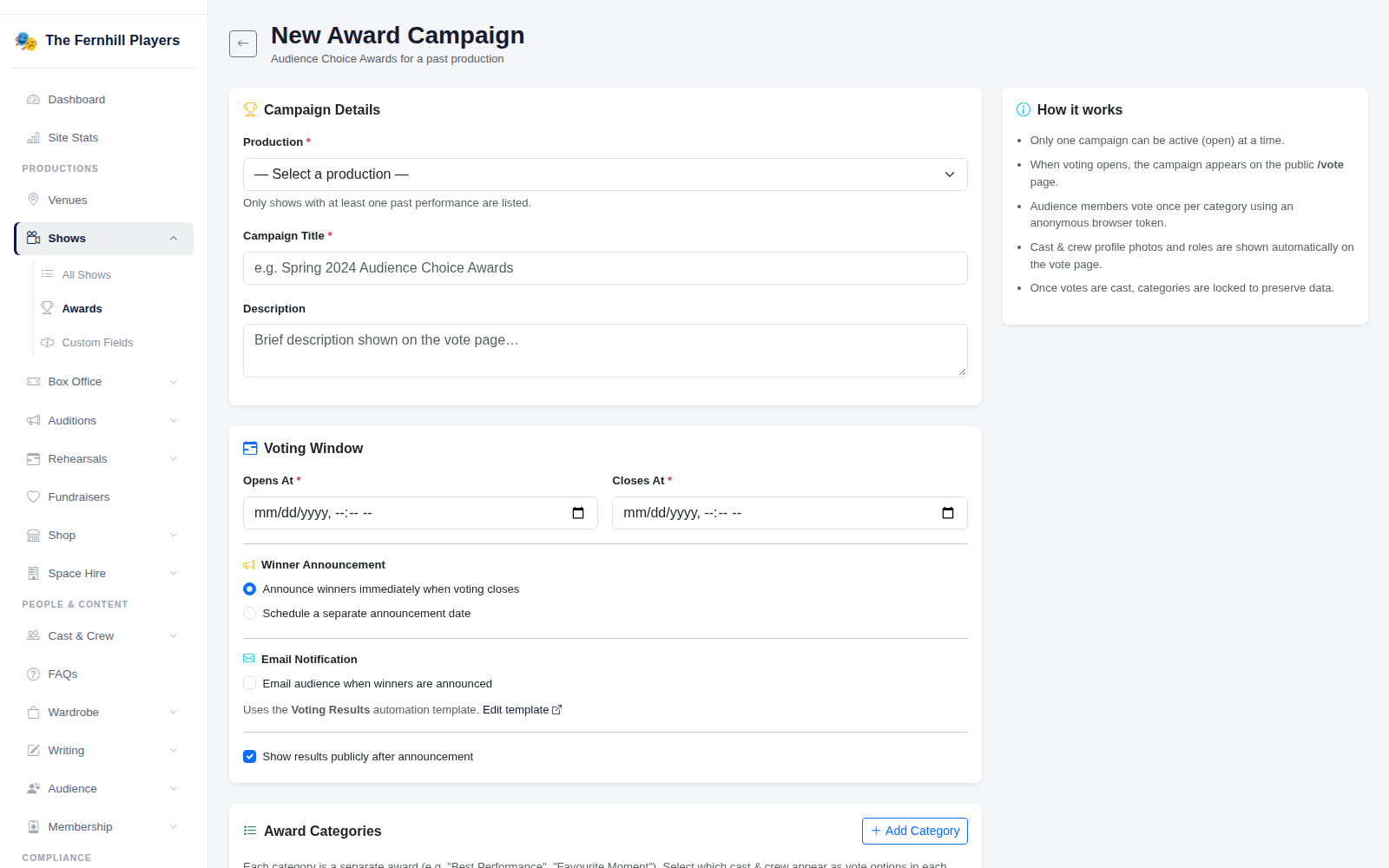Screen dimensions: 1389x868
Task: Click the Description text area
Action: click(605, 351)
